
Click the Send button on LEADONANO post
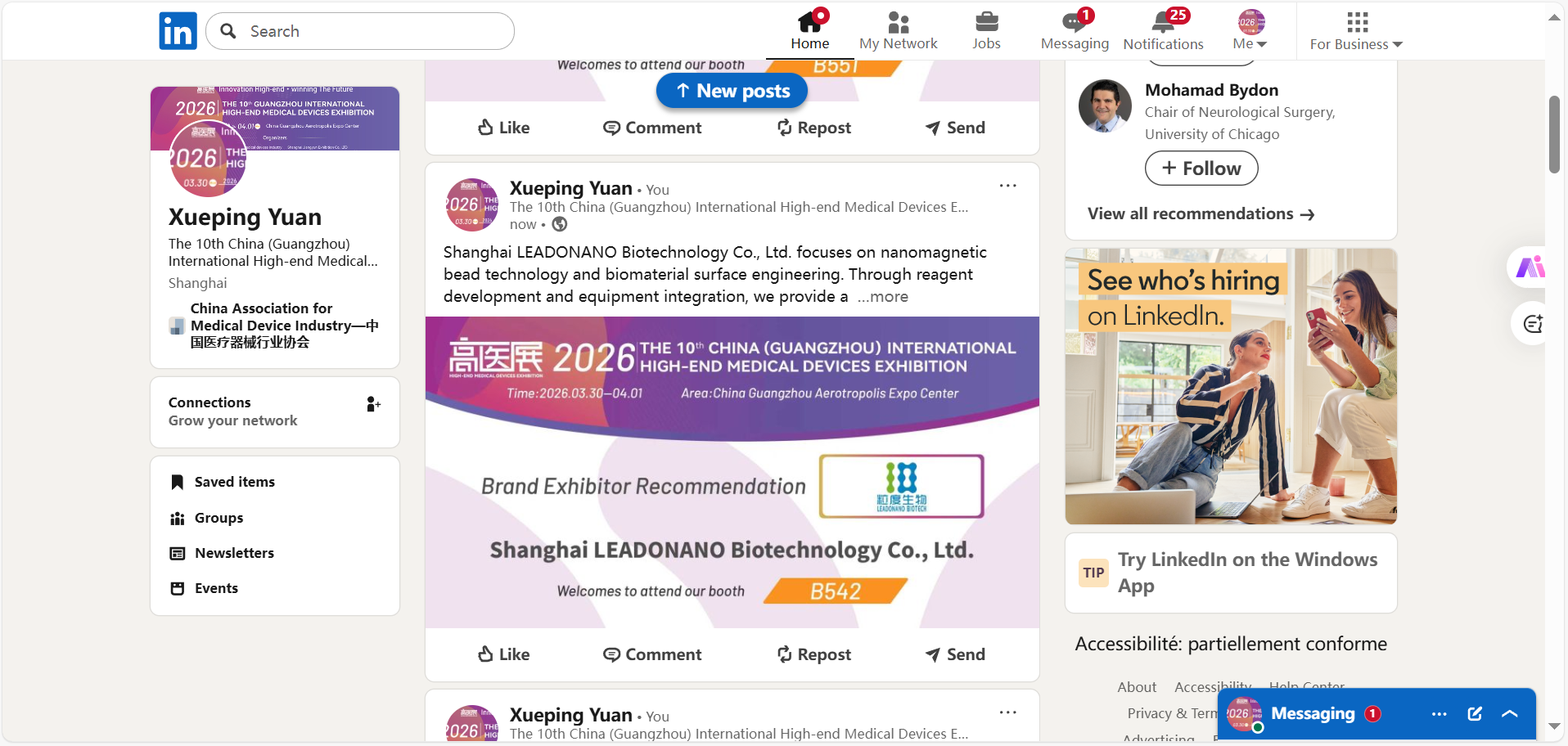click(x=955, y=654)
